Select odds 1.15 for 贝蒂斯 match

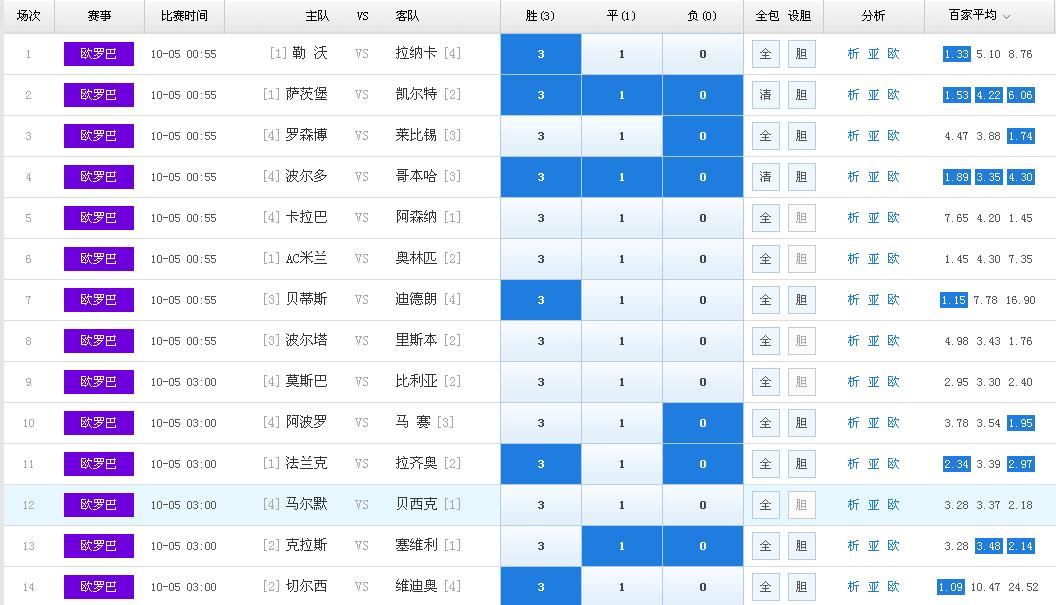[954, 300]
